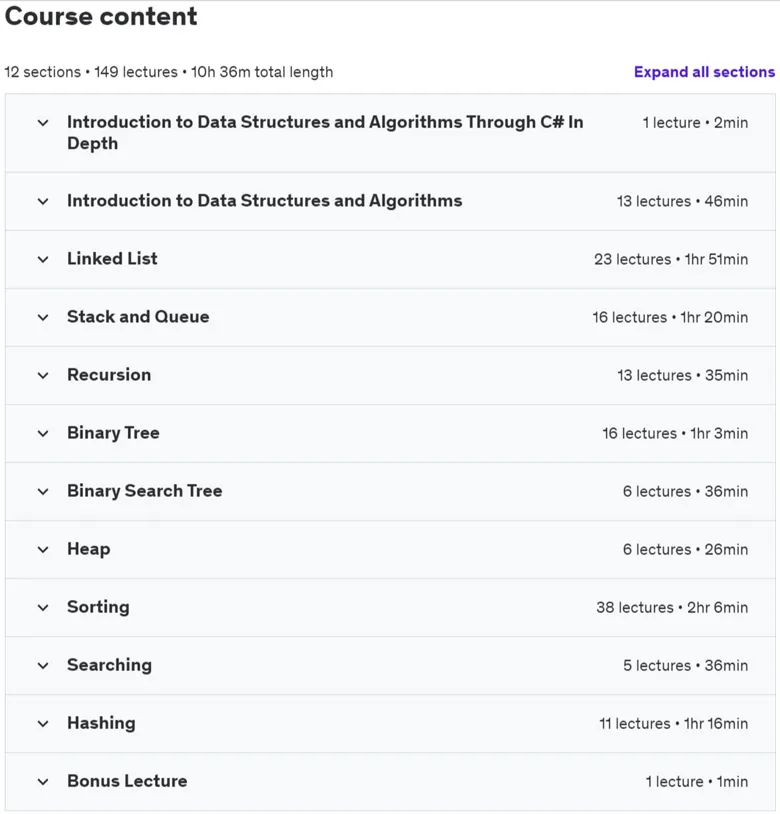780x814 pixels.
Task: Expand Hashing section via its chevron
Action: coord(43,724)
